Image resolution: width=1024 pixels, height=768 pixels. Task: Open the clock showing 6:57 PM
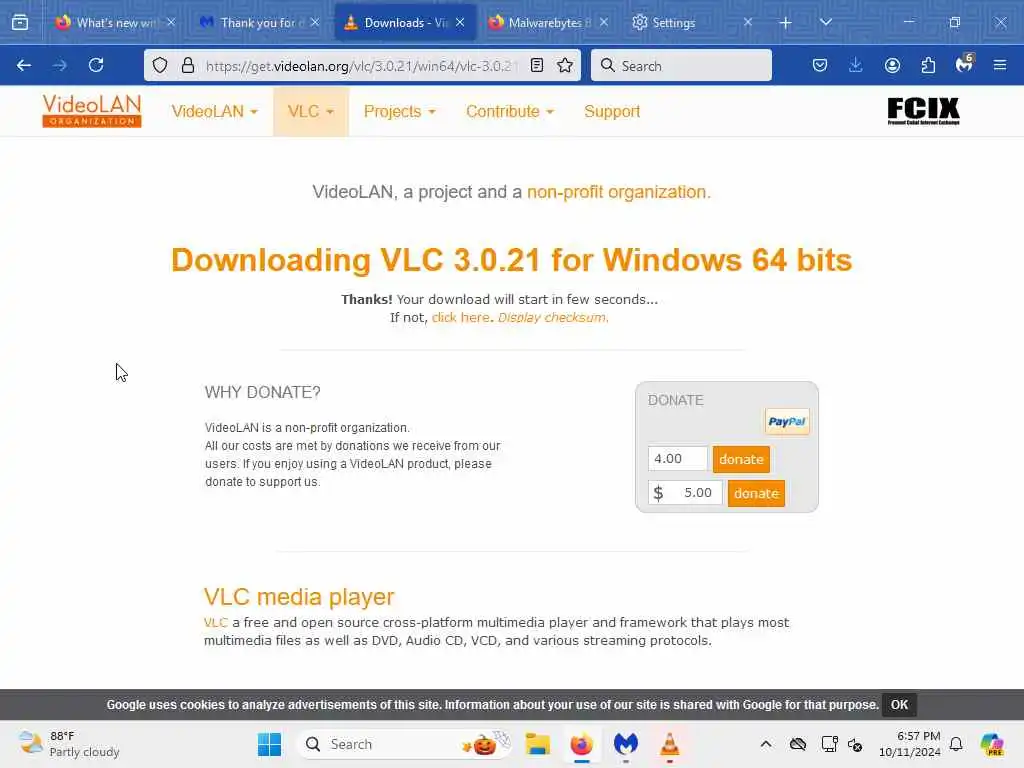pyautogui.click(x=910, y=744)
